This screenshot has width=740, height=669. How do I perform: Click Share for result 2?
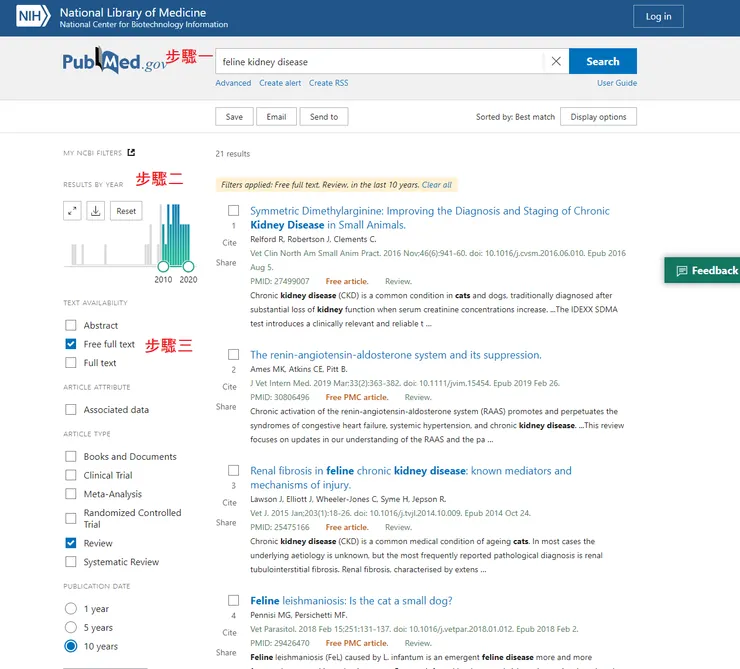pyautogui.click(x=226, y=407)
